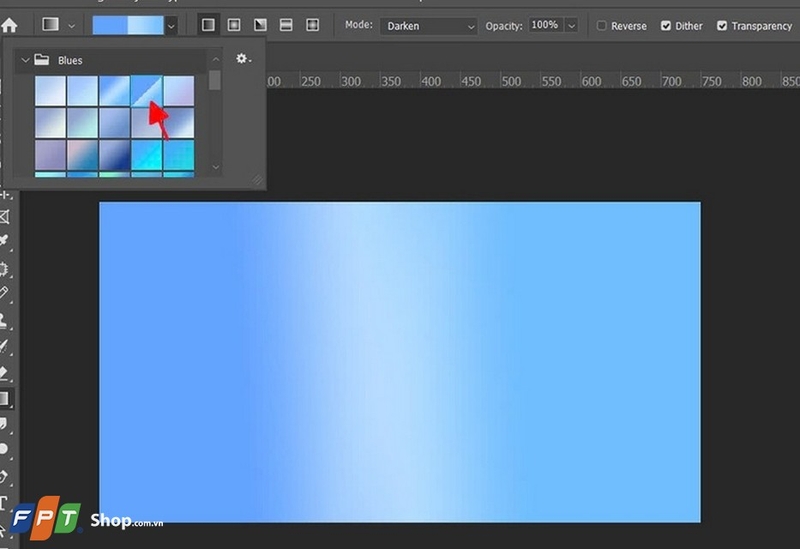Open the Mode dropdown set to Darken
The height and width of the screenshot is (549, 800).
click(x=428, y=26)
